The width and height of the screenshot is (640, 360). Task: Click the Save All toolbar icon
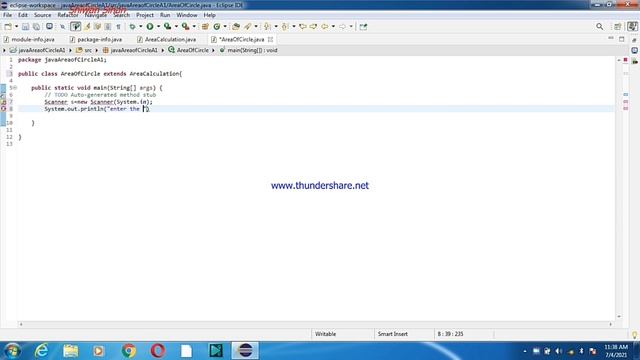tap(36, 27)
